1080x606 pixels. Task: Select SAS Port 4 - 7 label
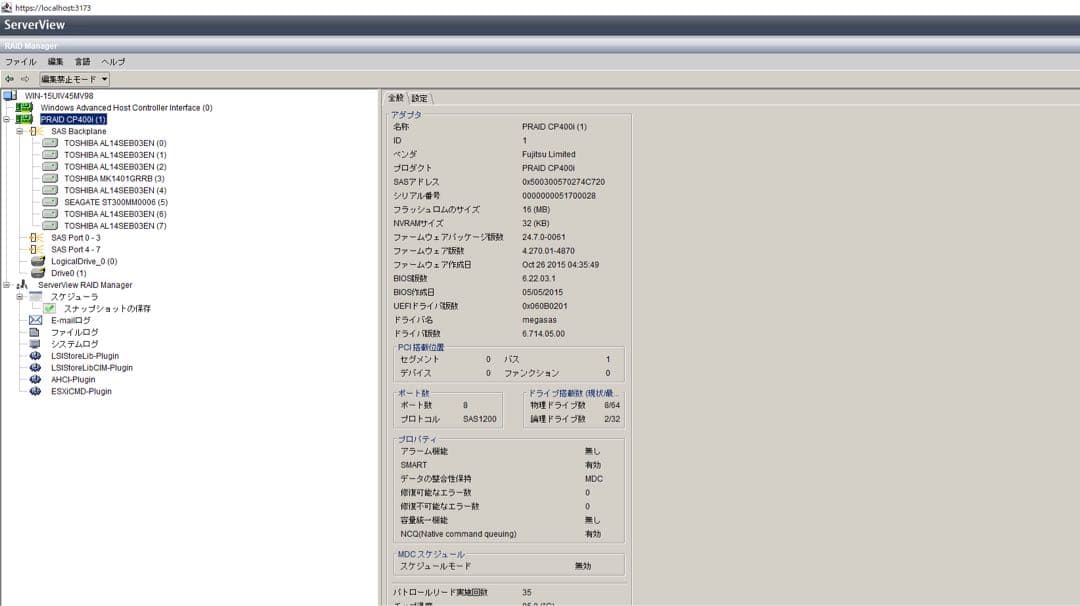coord(76,249)
